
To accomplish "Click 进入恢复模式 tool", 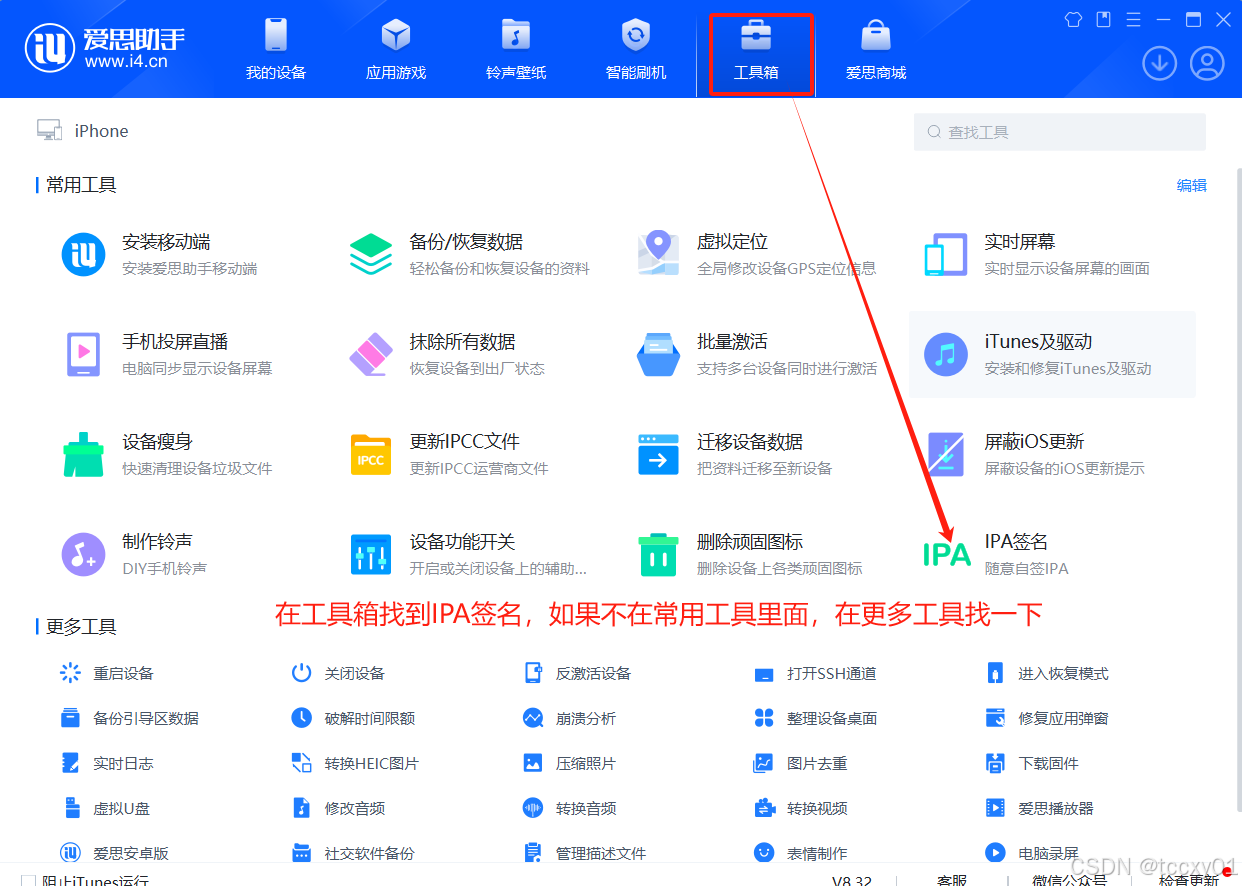I will click(x=1050, y=673).
